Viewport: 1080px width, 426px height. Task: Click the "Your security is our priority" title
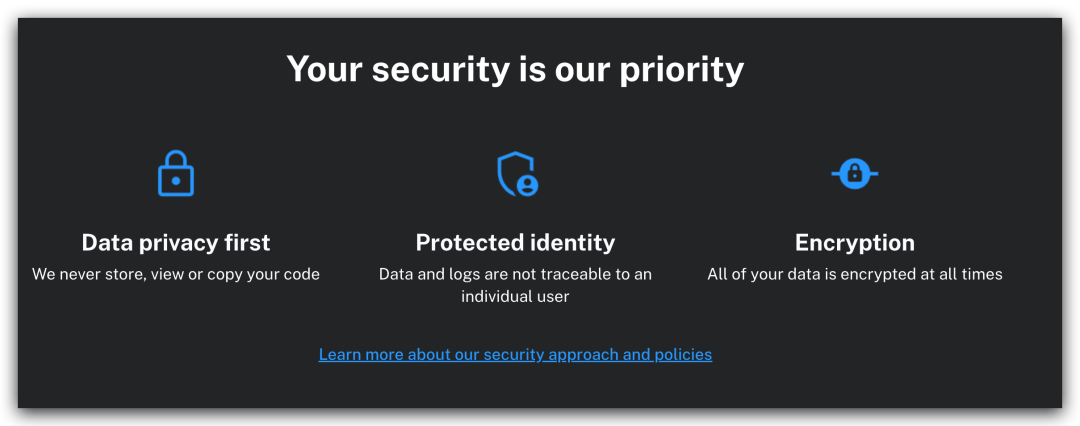515,69
